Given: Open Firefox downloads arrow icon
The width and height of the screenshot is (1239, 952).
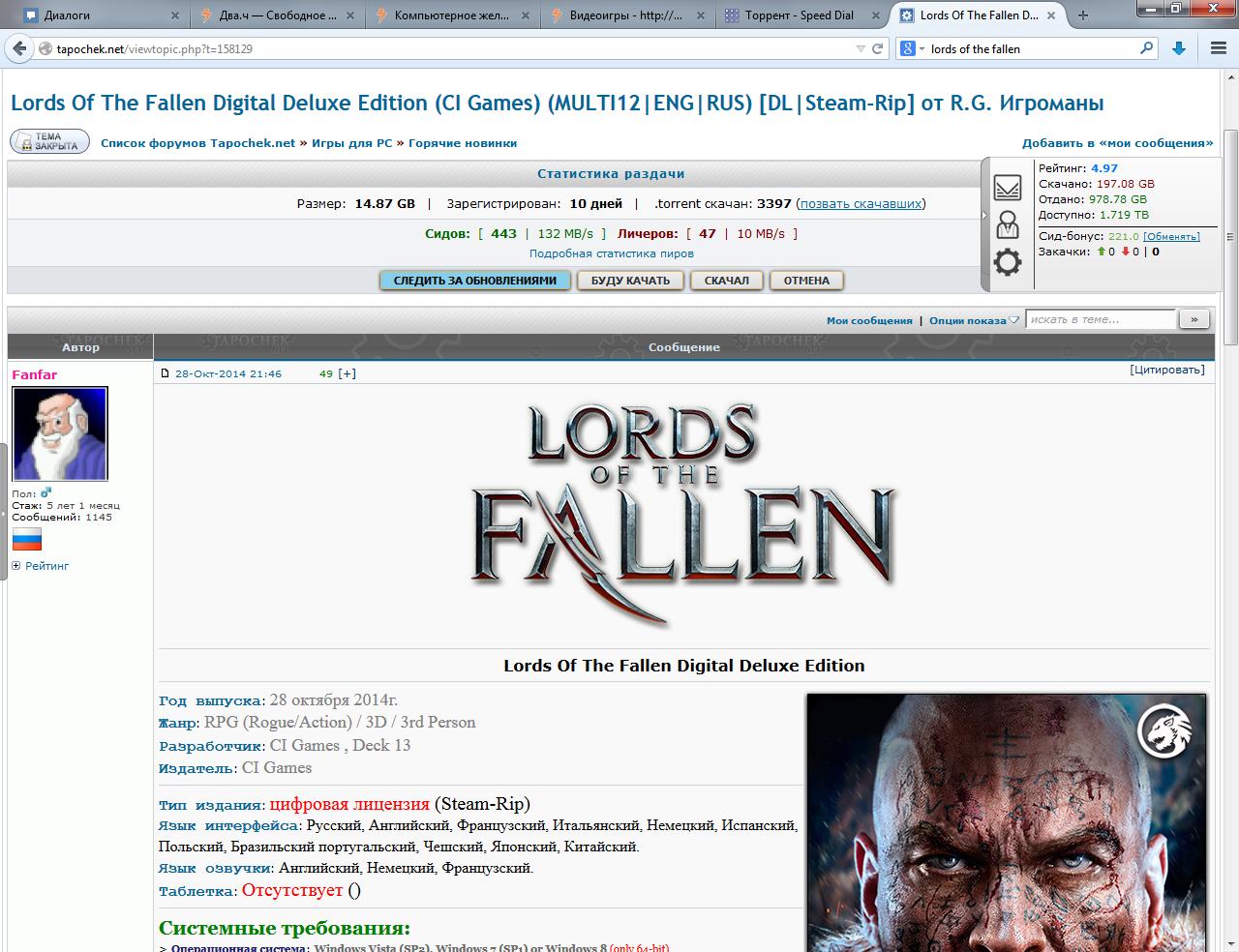Looking at the screenshot, I should pos(1179,48).
